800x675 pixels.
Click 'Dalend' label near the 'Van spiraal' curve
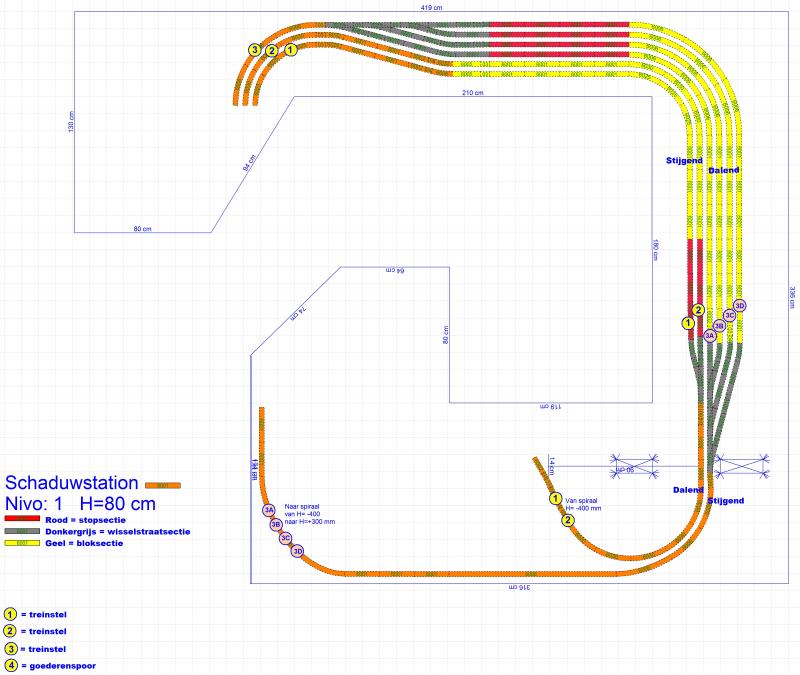tap(688, 490)
